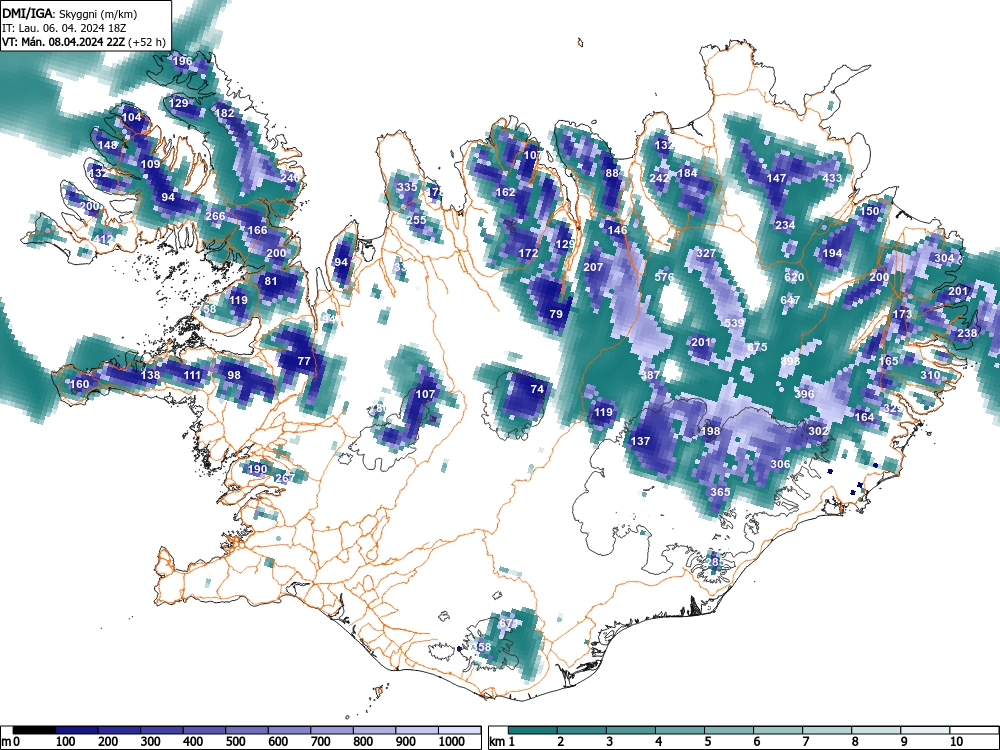
Task: Click visibility value 98 on the map
Action: [234, 374]
